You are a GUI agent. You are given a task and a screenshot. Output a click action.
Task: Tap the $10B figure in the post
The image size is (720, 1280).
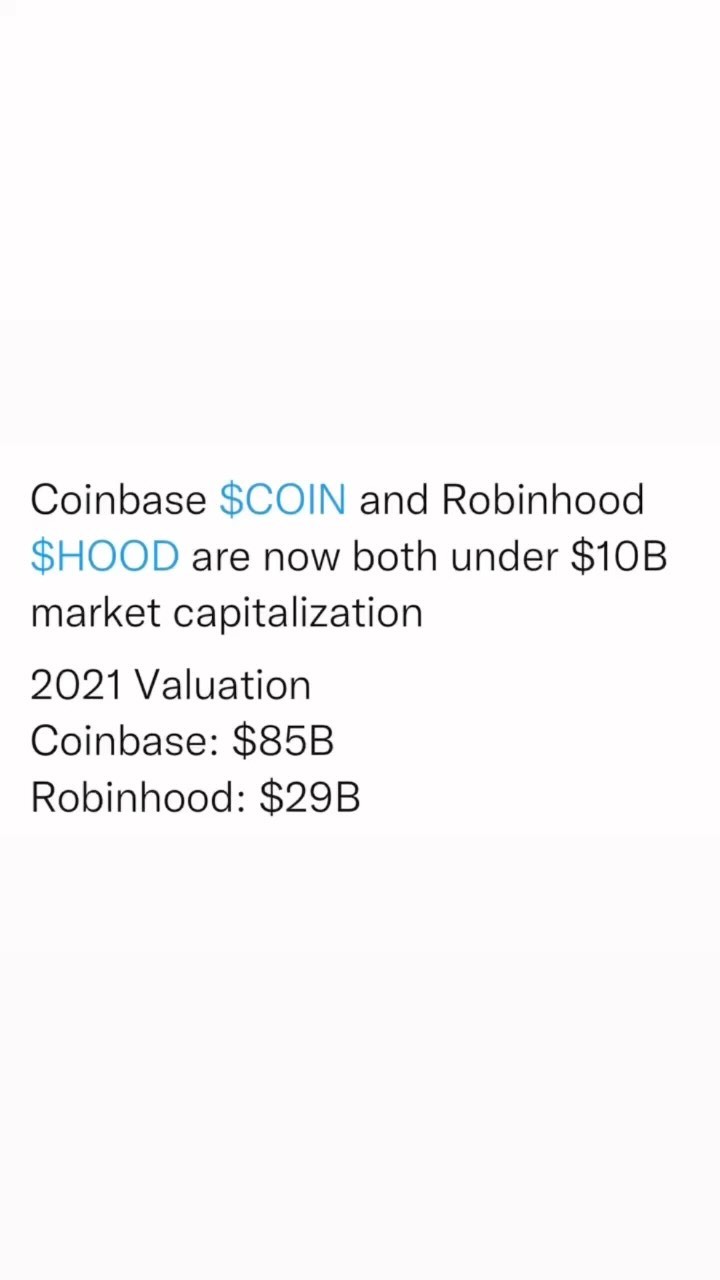pos(618,557)
